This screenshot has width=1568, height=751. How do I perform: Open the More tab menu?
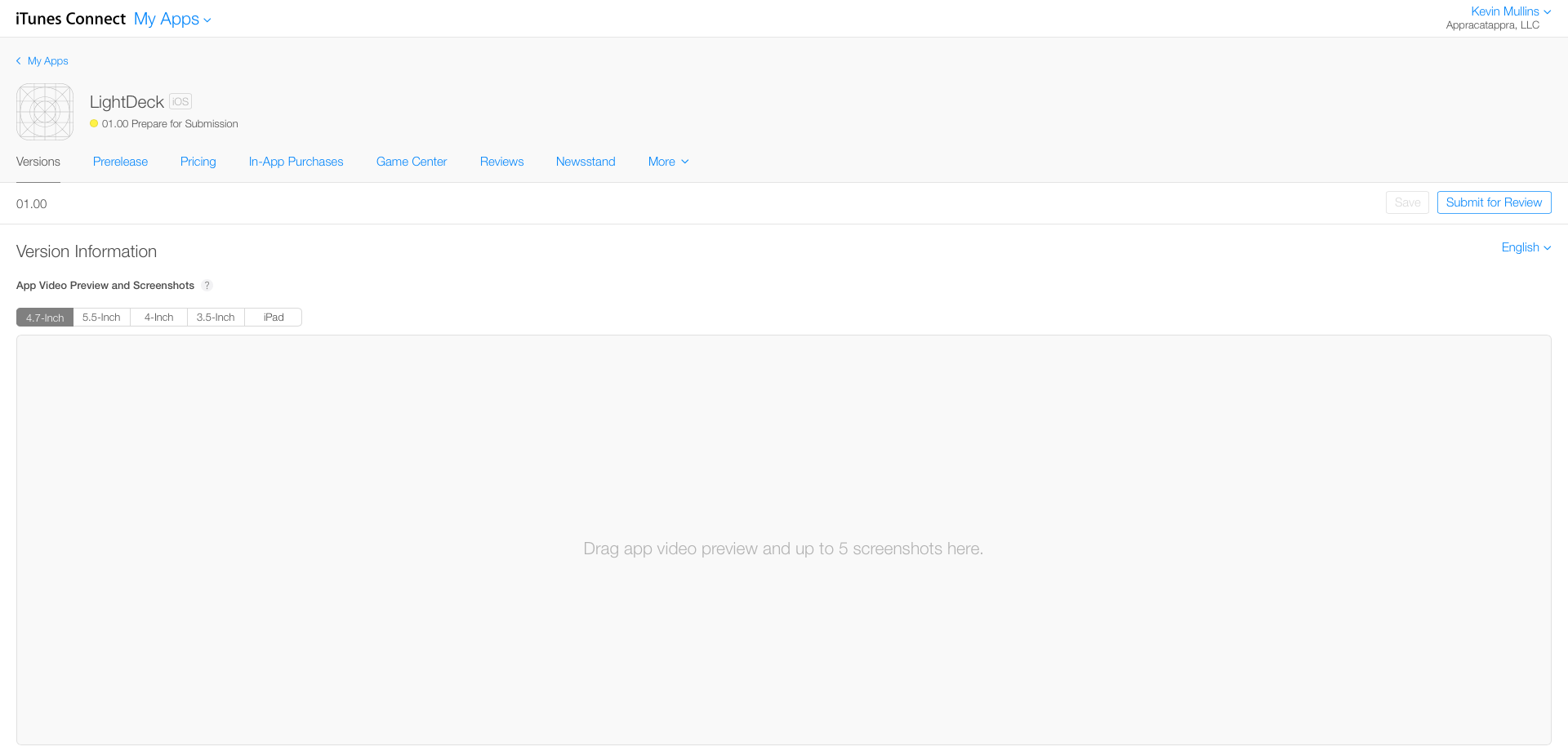coord(668,161)
